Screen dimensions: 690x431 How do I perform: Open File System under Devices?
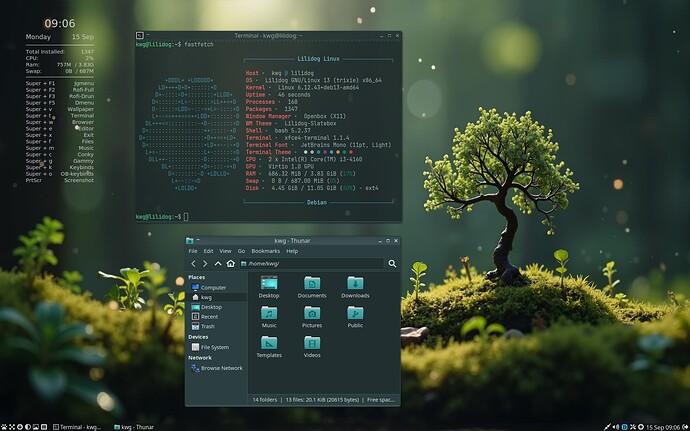(x=216, y=347)
